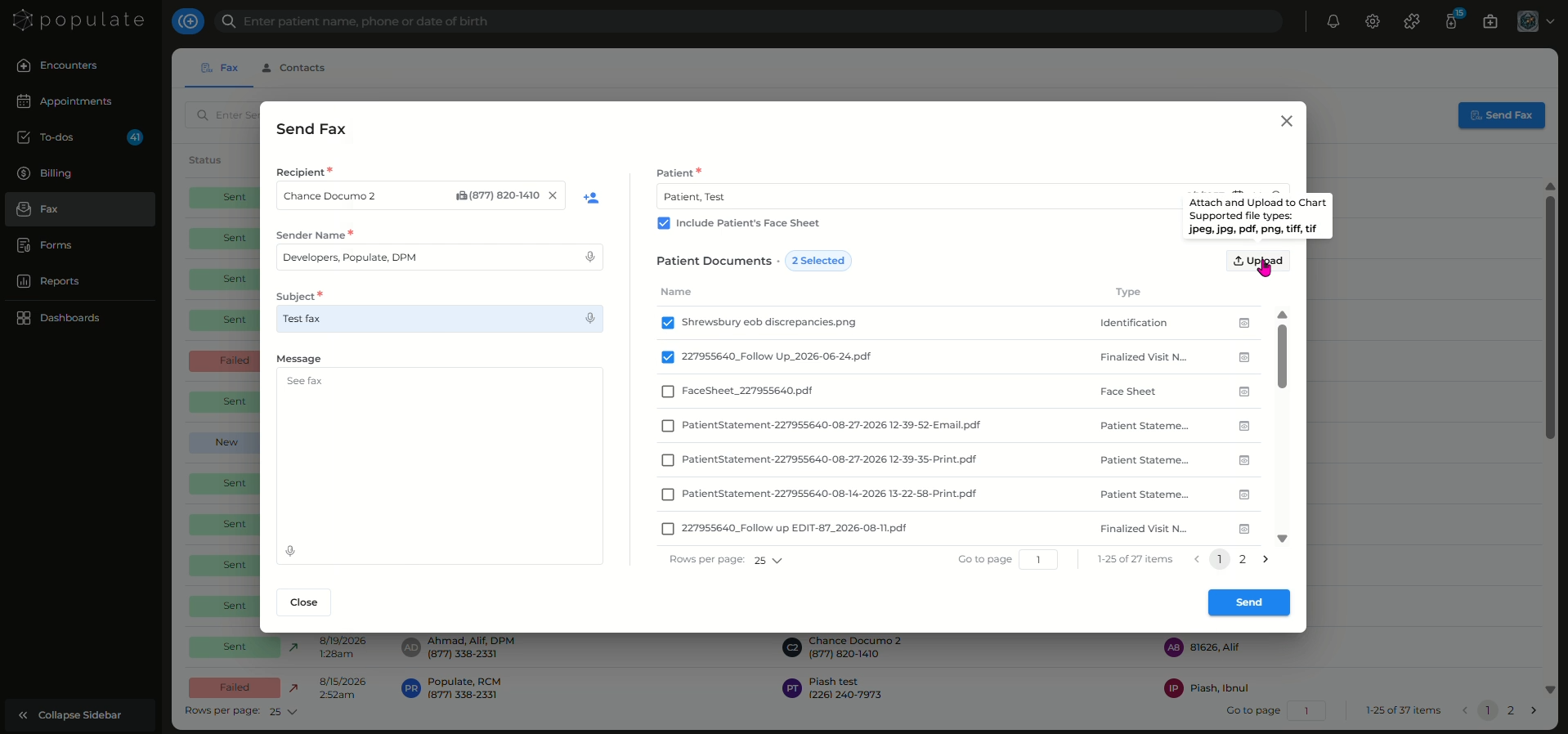Uncheck Shrewsbury eob discrepancies.png document
This screenshot has width=1568, height=734.
click(x=668, y=323)
